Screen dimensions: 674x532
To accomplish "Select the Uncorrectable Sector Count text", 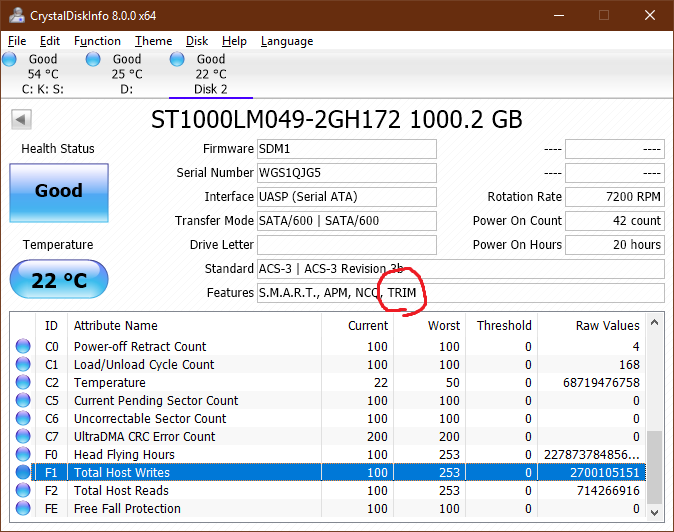I will (150, 419).
